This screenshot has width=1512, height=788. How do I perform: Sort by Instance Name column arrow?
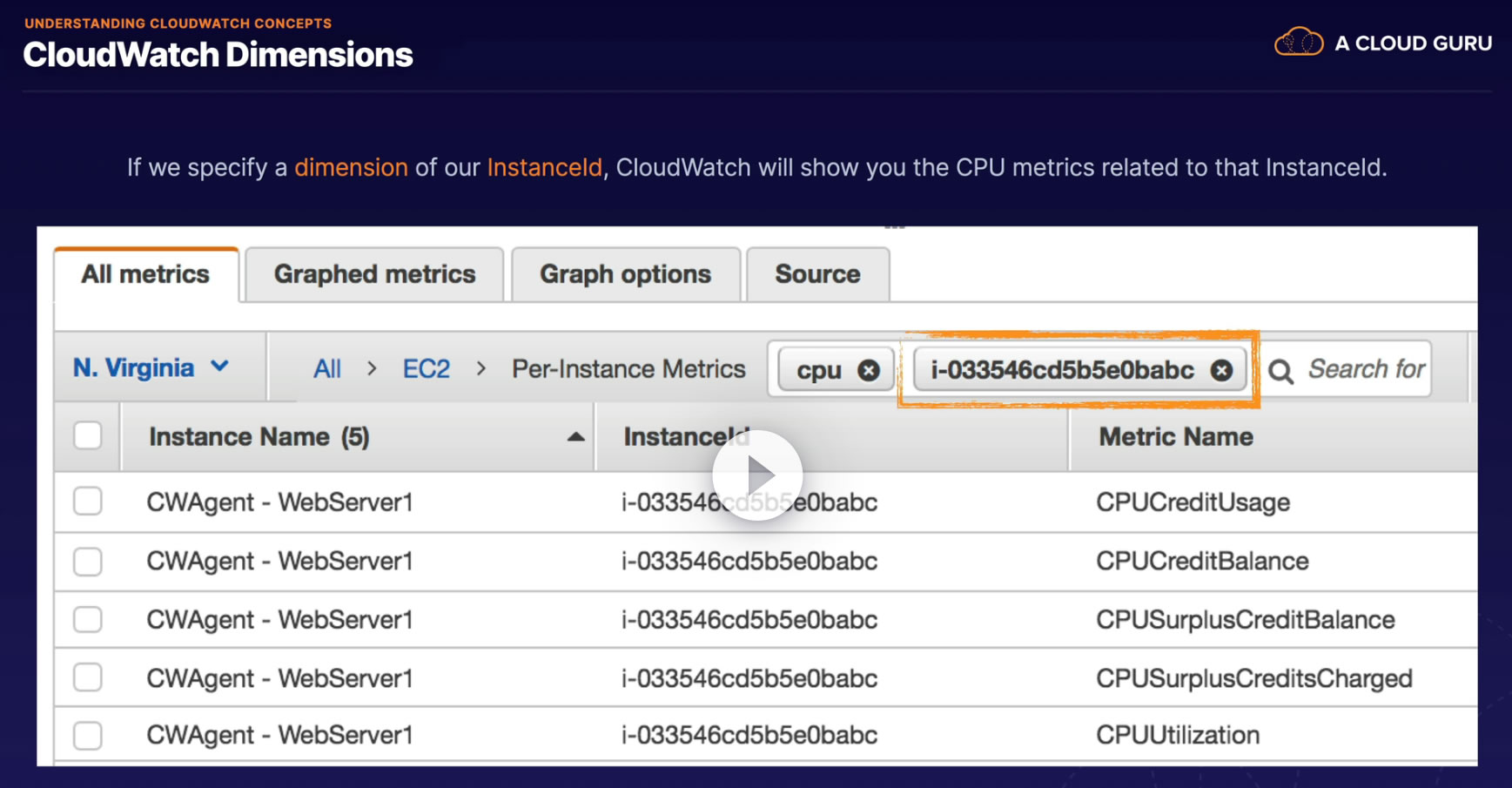click(x=575, y=437)
